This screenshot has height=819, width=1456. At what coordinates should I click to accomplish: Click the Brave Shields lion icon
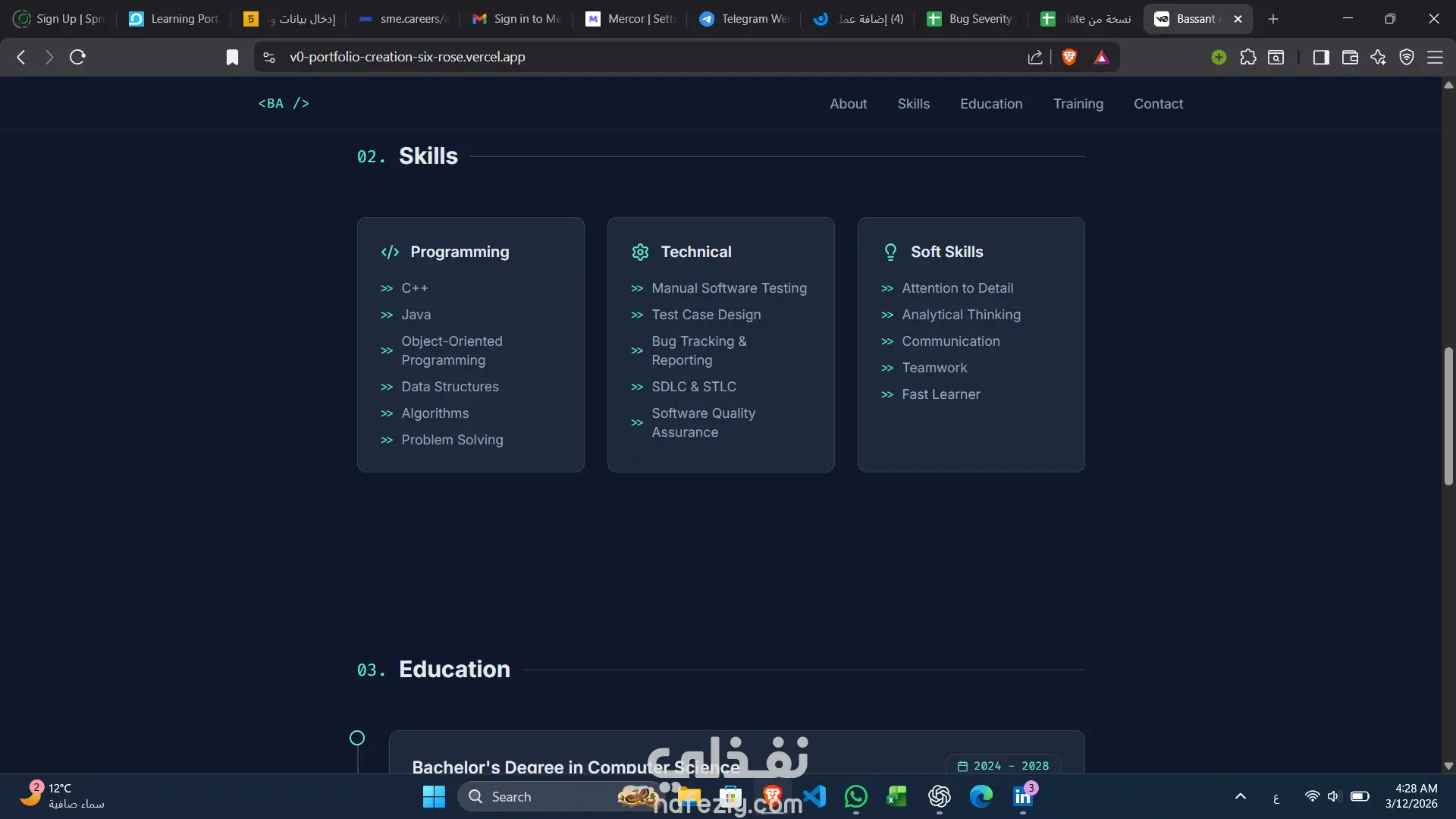(1069, 57)
